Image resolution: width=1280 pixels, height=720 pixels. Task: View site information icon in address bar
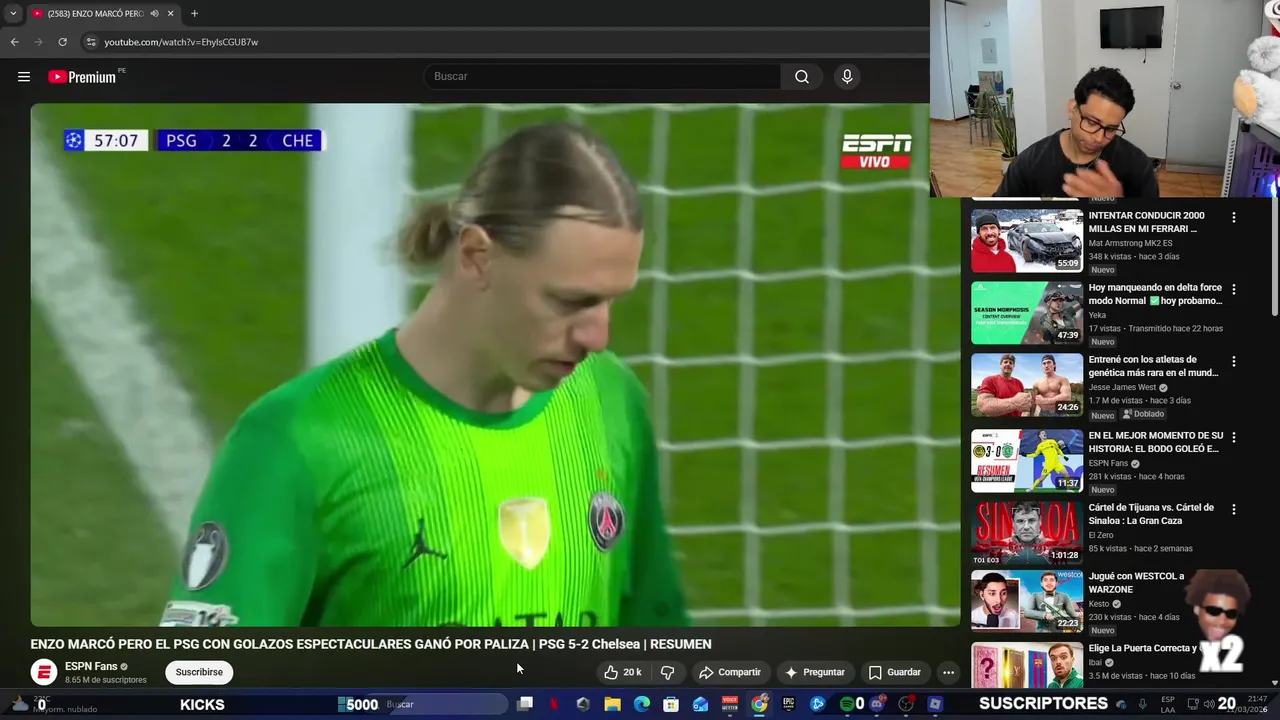pos(91,42)
